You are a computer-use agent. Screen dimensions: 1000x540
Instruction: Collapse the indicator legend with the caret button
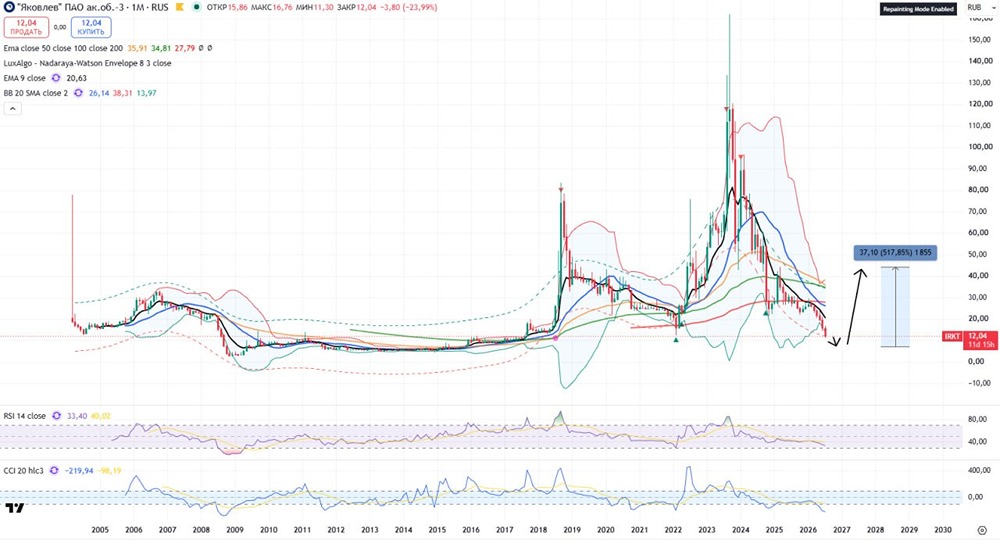pos(13,108)
